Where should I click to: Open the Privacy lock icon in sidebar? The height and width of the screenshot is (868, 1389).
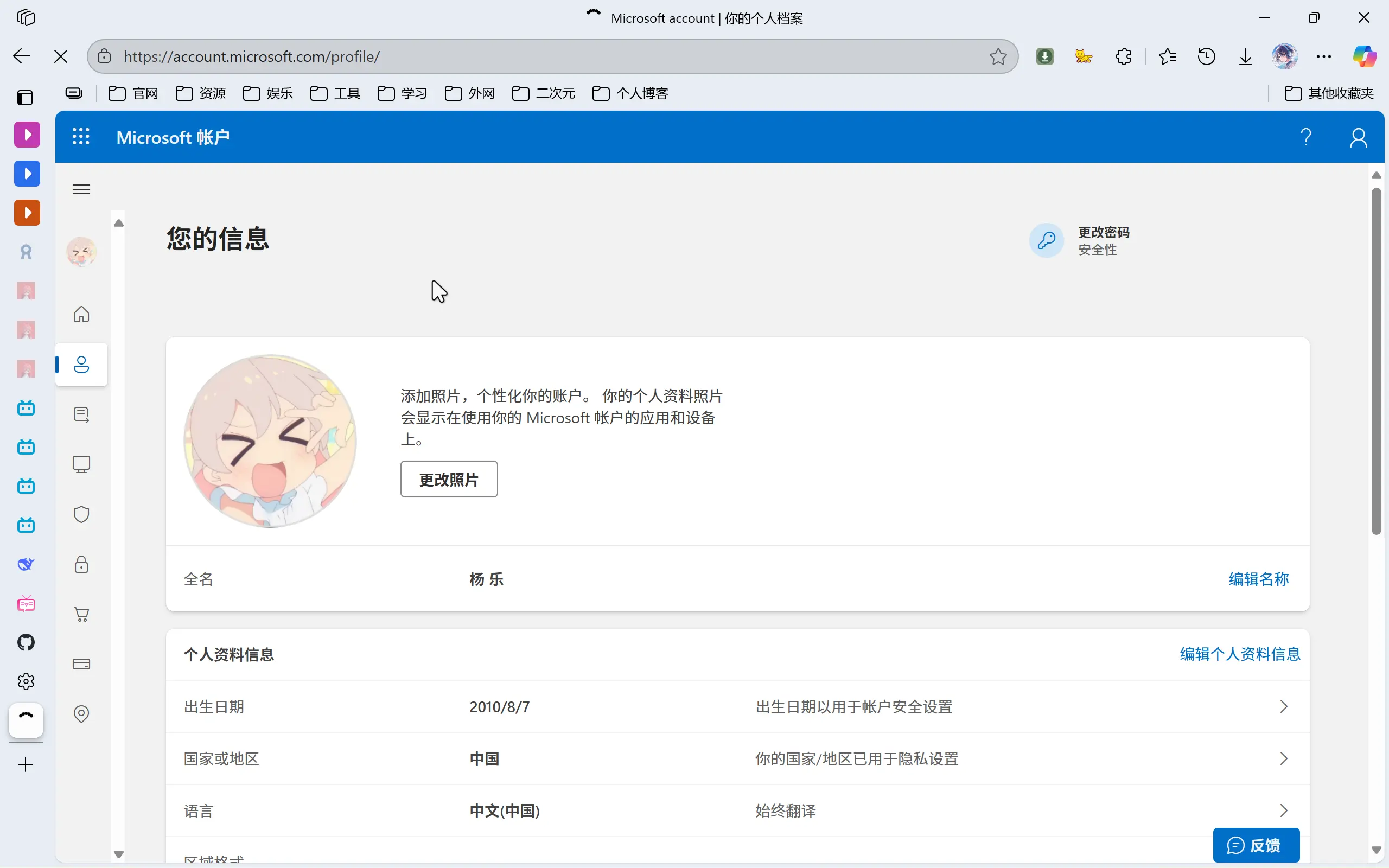point(81,564)
